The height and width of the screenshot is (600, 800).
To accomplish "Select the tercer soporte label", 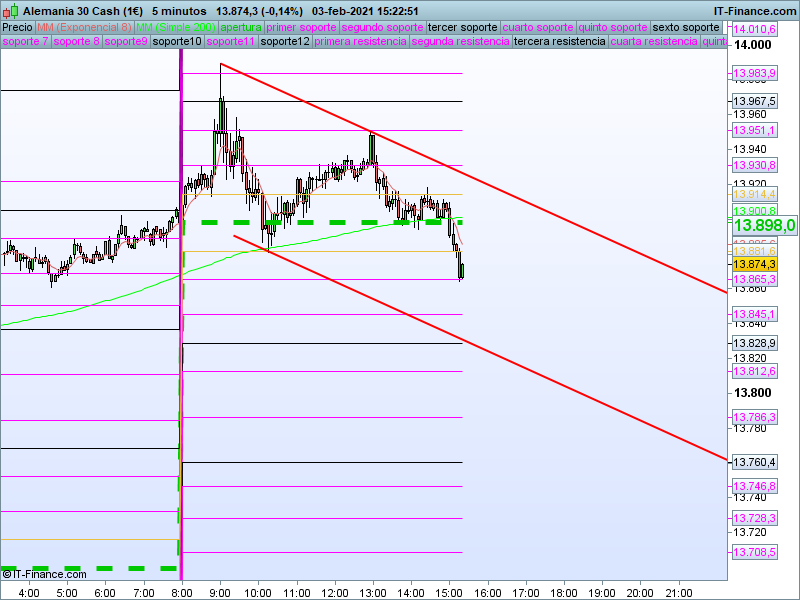I will (x=462, y=27).
